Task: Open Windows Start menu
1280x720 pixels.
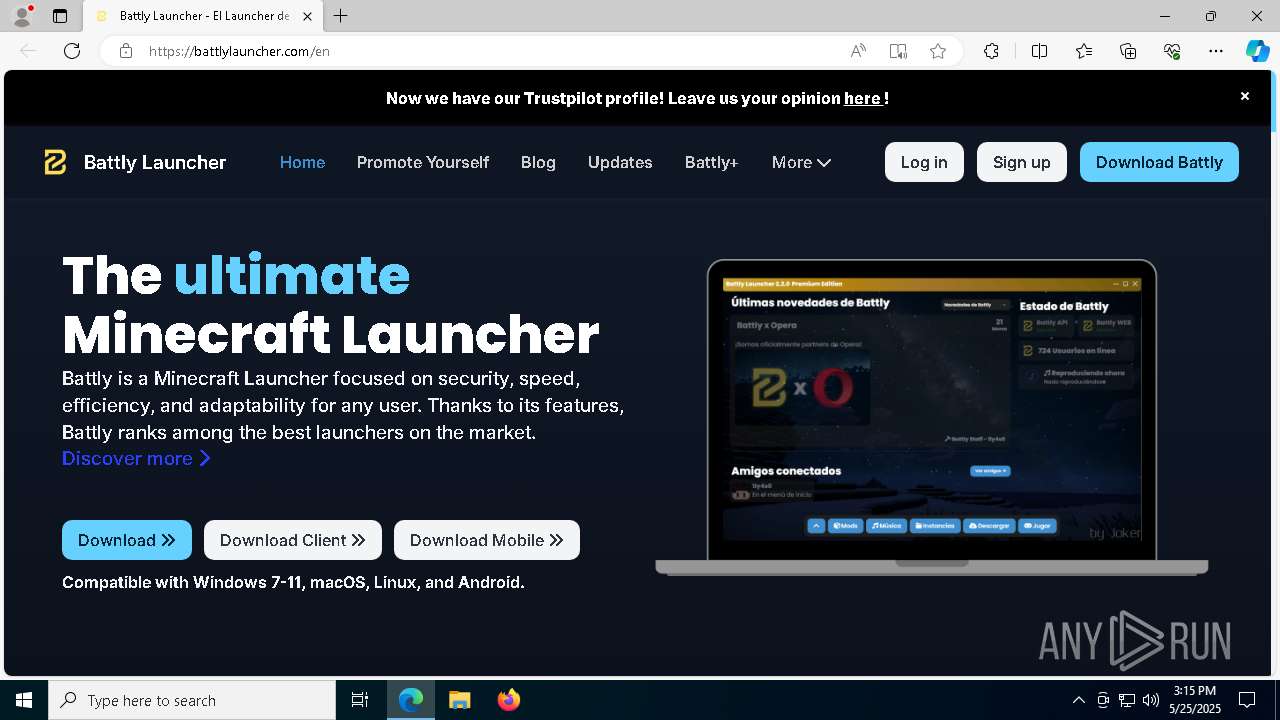Action: point(24,700)
